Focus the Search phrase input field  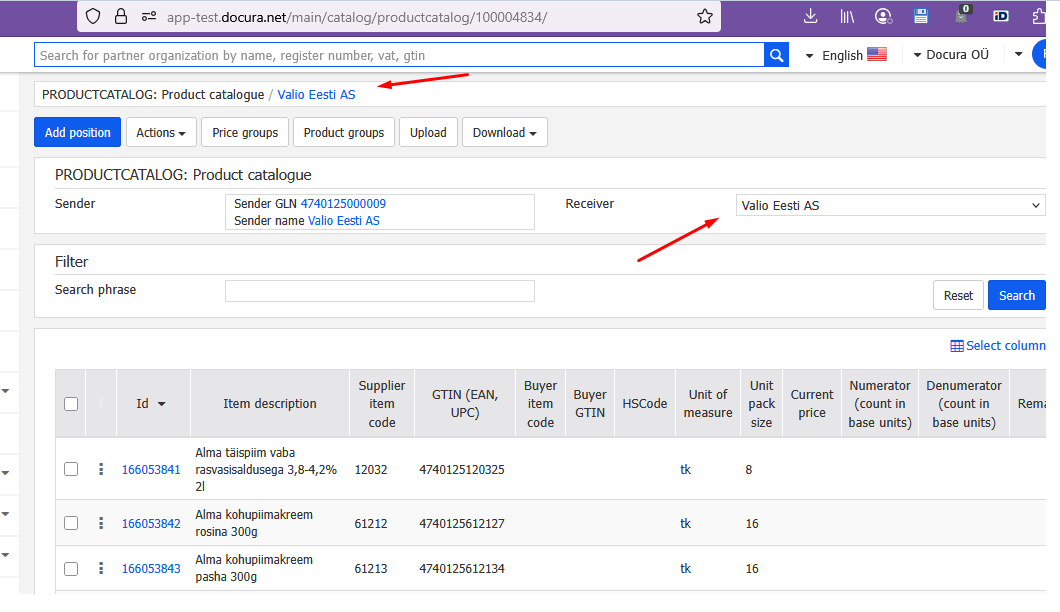tap(380, 291)
